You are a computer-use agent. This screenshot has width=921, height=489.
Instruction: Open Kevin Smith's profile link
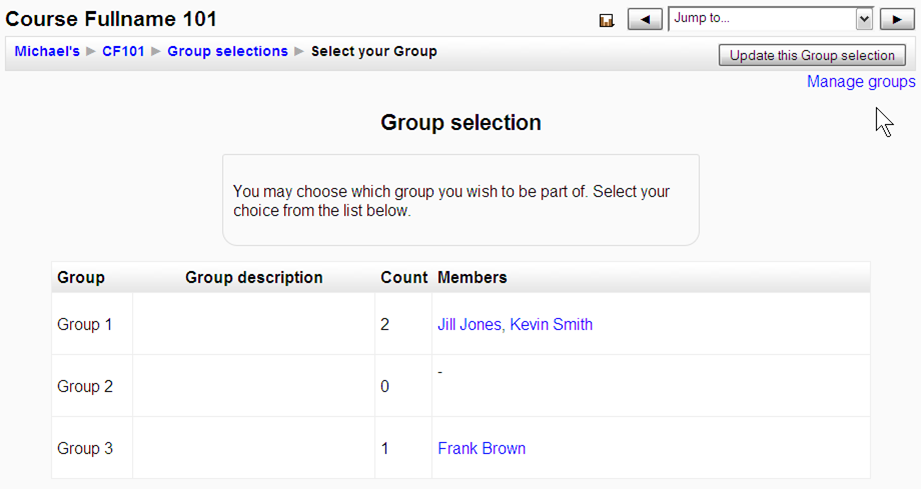tap(551, 324)
